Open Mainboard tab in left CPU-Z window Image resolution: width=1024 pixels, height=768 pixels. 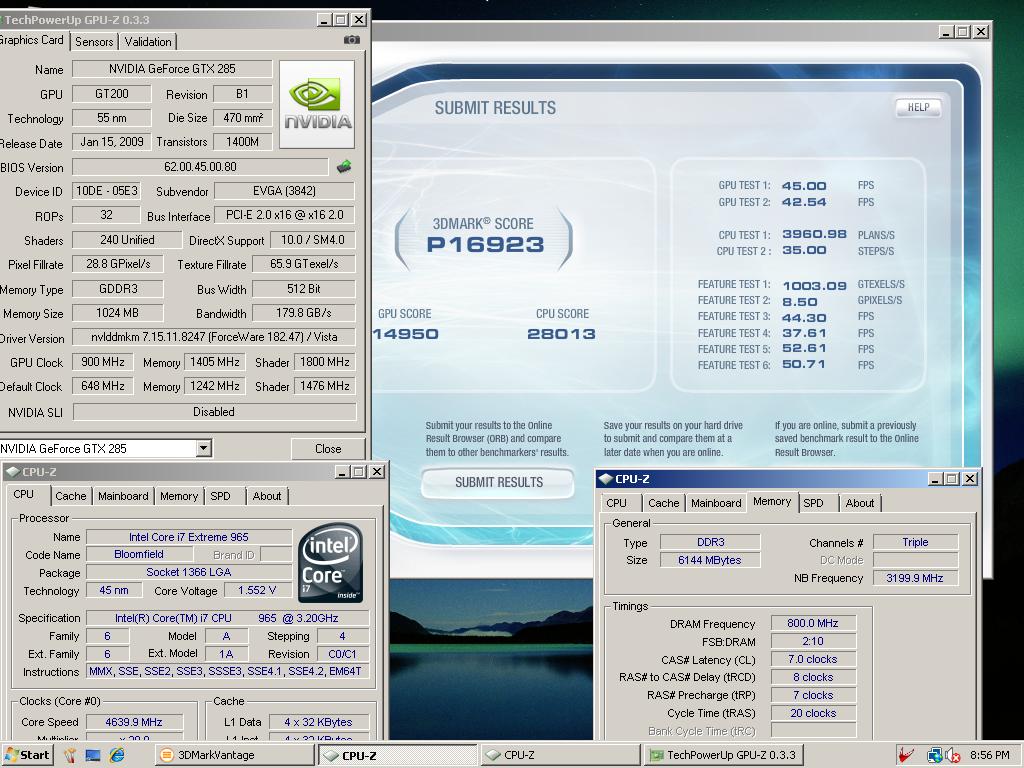123,496
